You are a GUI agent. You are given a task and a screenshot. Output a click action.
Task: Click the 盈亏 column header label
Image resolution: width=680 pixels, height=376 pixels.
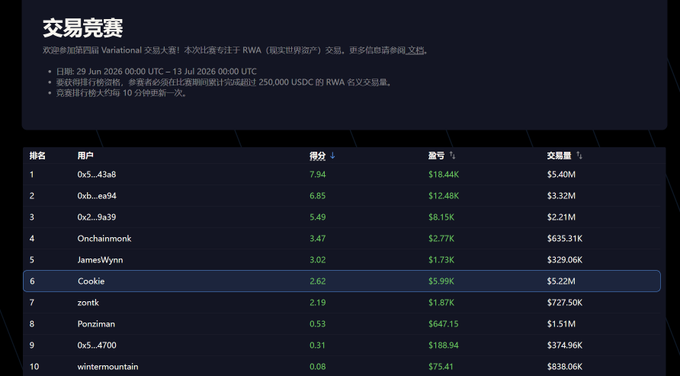coord(436,156)
